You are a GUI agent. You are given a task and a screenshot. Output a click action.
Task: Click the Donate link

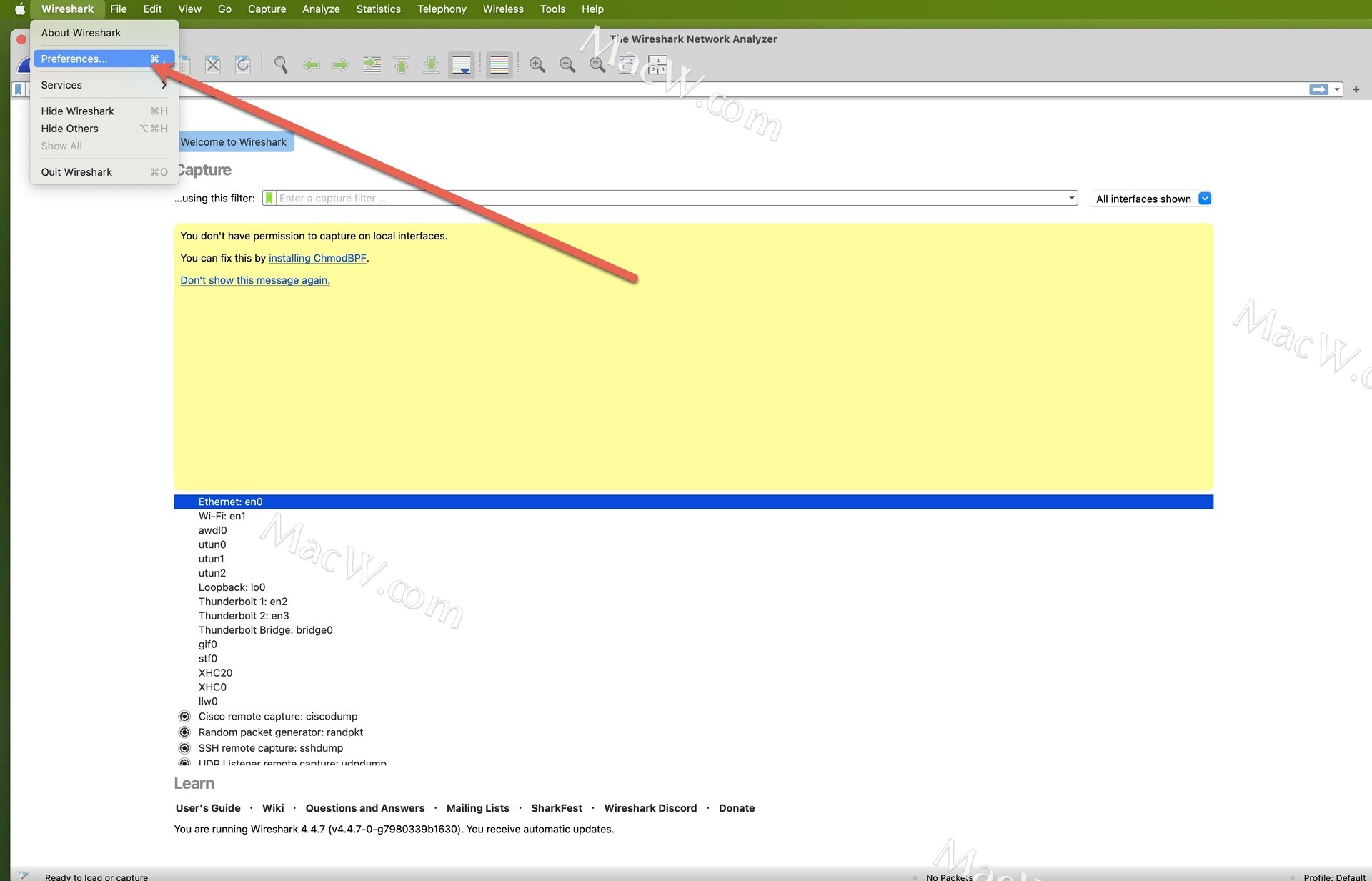tap(737, 808)
